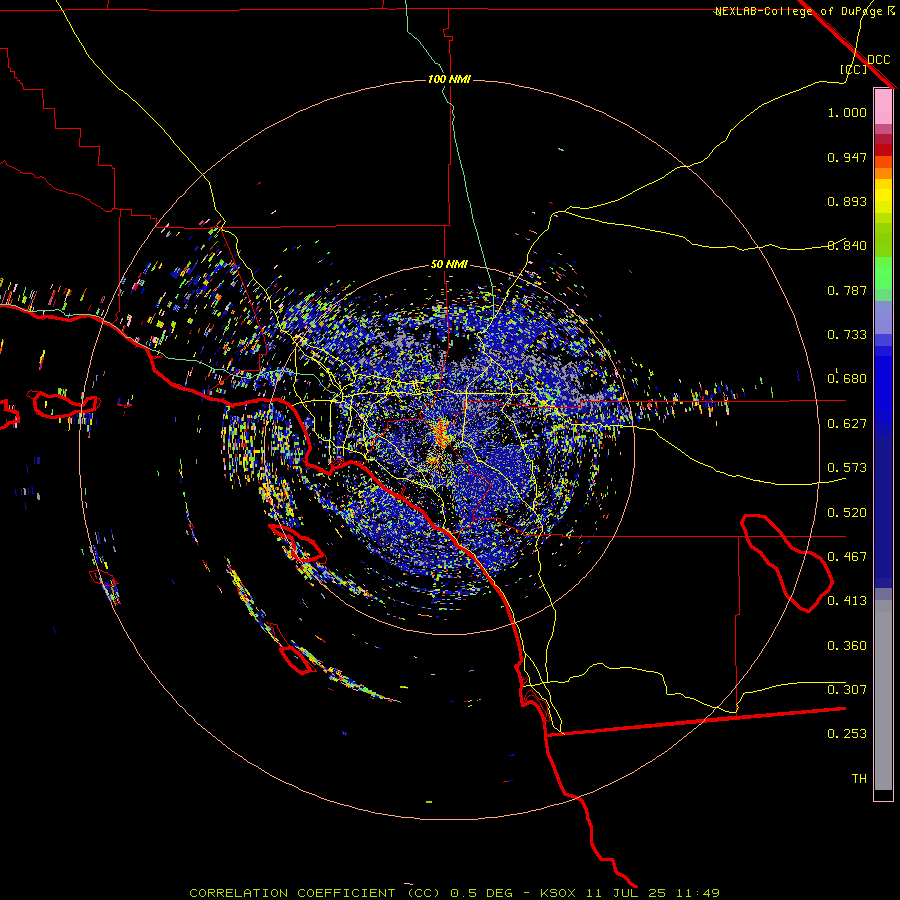This screenshot has width=900, height=900.
Task: Click the 0.893 scale value
Action: point(847,201)
